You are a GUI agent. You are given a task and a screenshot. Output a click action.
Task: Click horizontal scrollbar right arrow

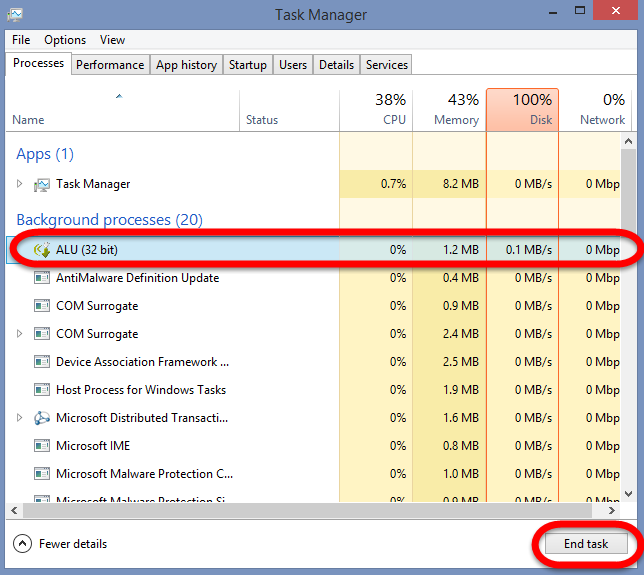612,511
